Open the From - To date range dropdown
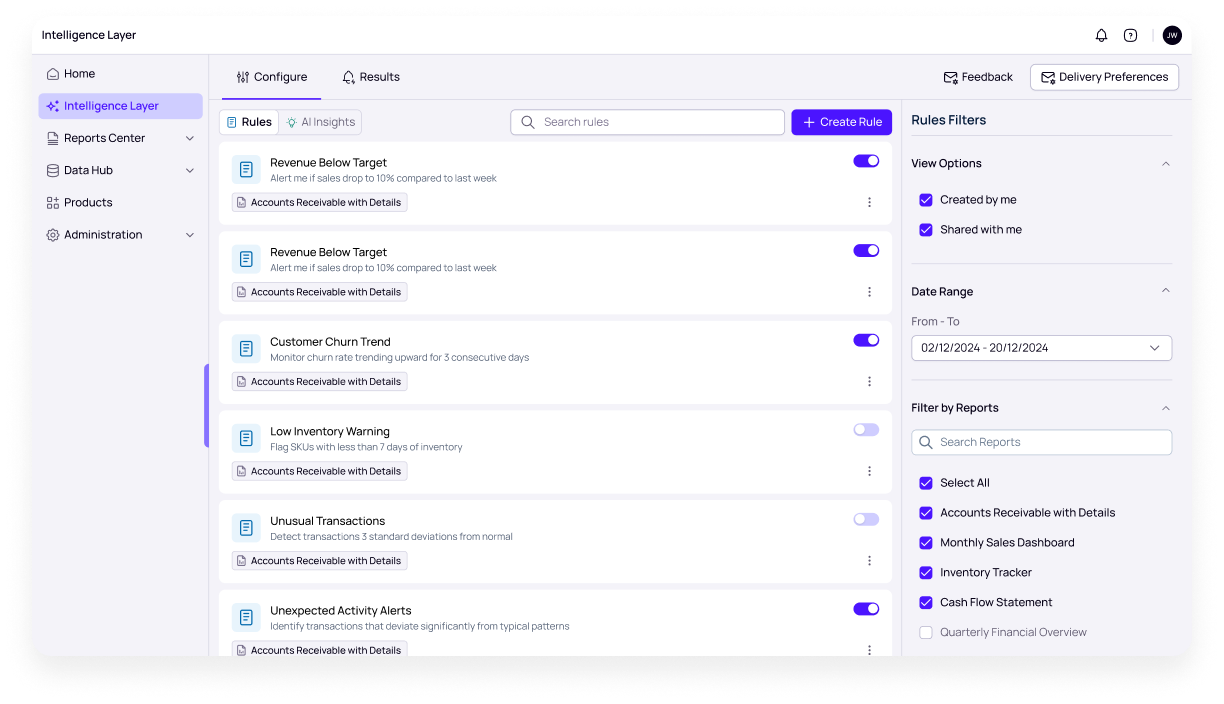The height and width of the screenshot is (704, 1224). (x=1041, y=348)
